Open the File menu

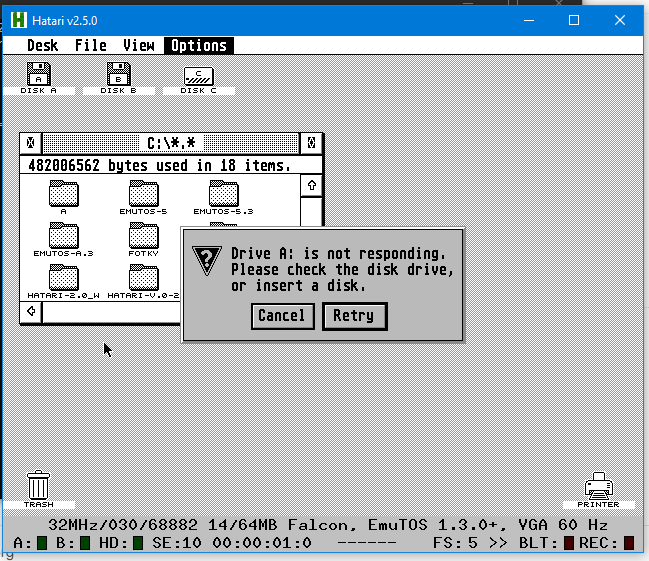(91, 45)
